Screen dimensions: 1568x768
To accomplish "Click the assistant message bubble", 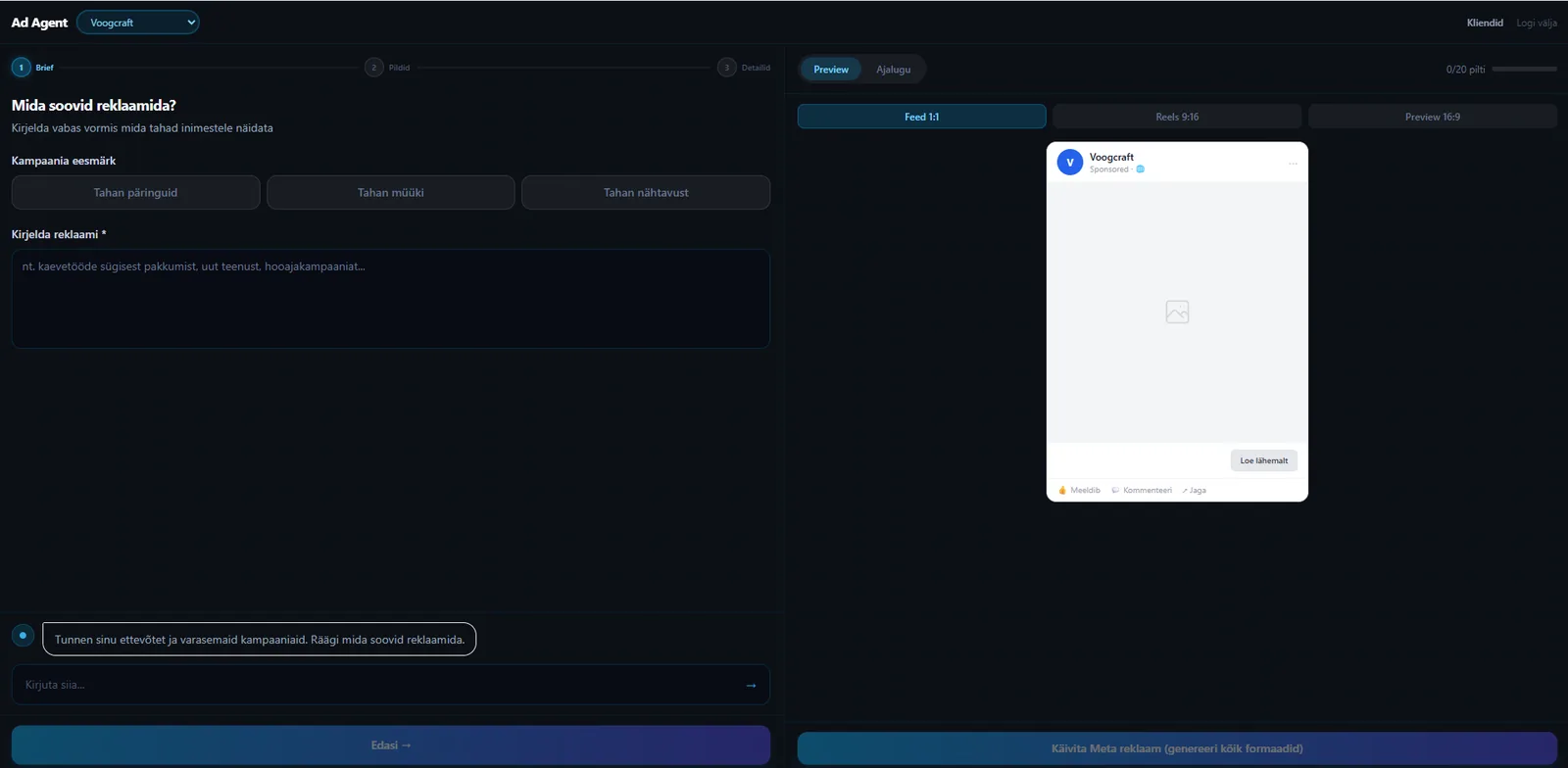I will [260, 640].
